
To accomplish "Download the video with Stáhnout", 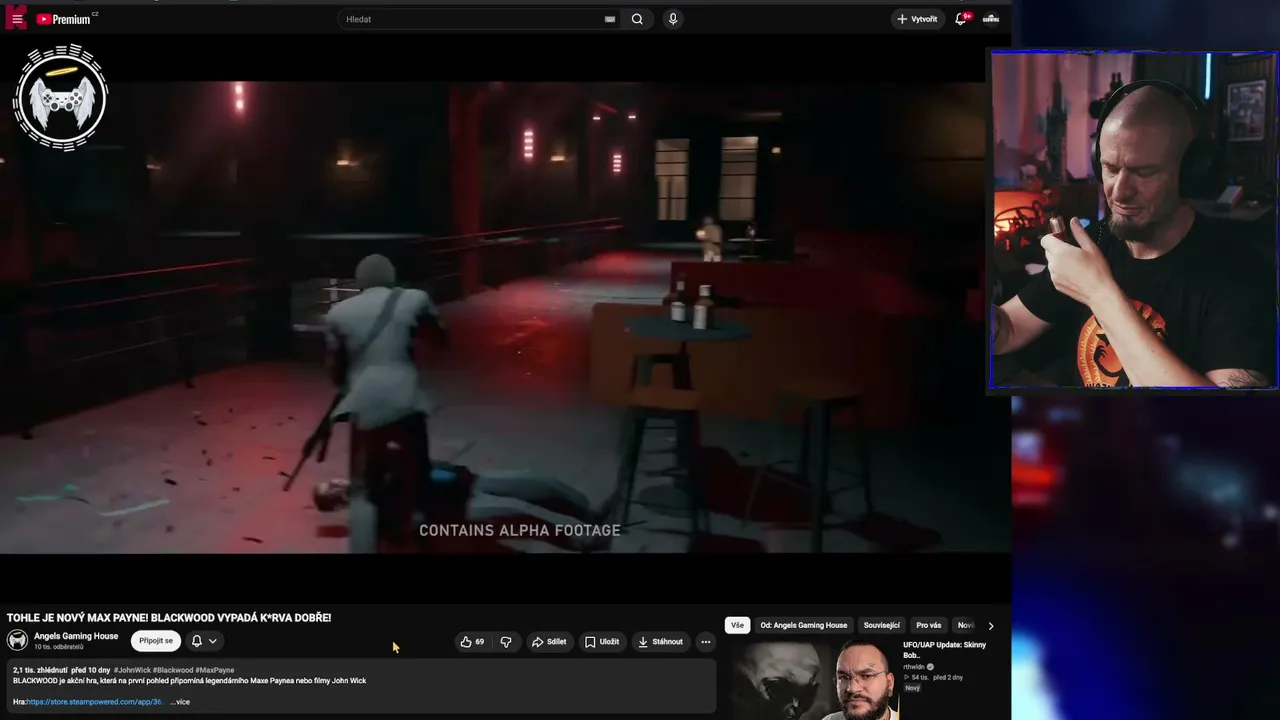I will click(661, 642).
